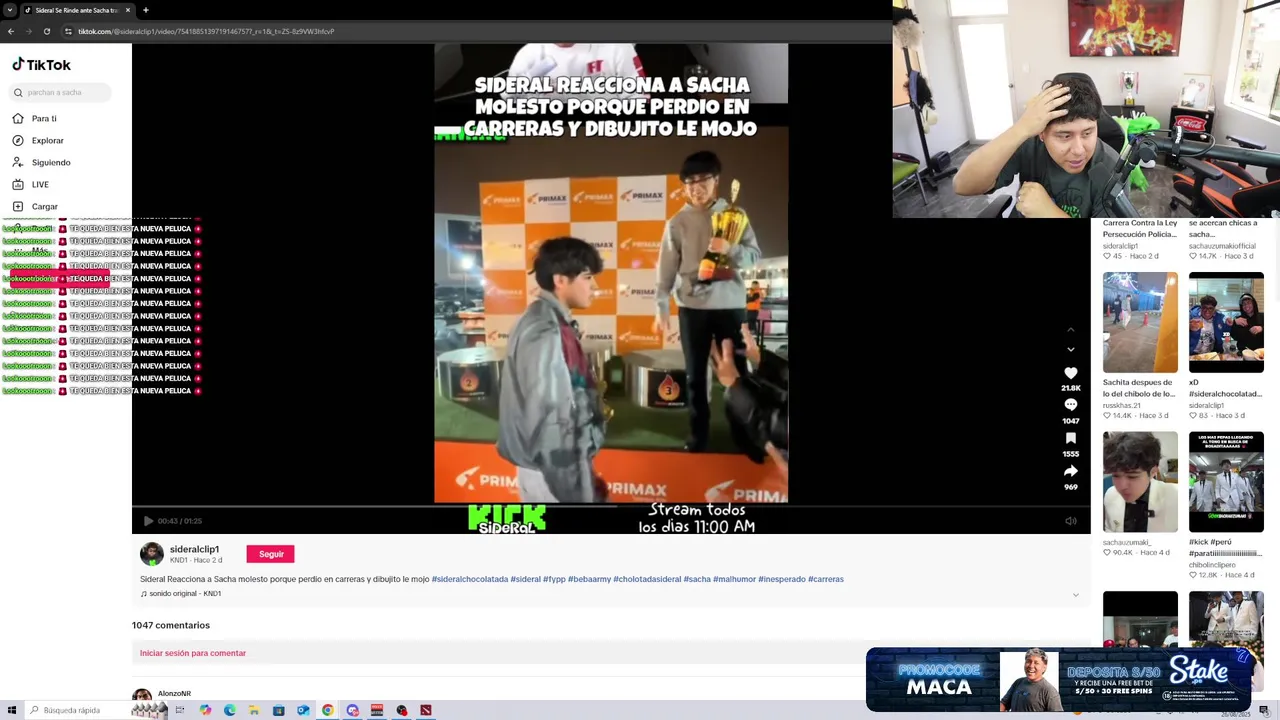Open the Cargar upload page

click(35, 206)
